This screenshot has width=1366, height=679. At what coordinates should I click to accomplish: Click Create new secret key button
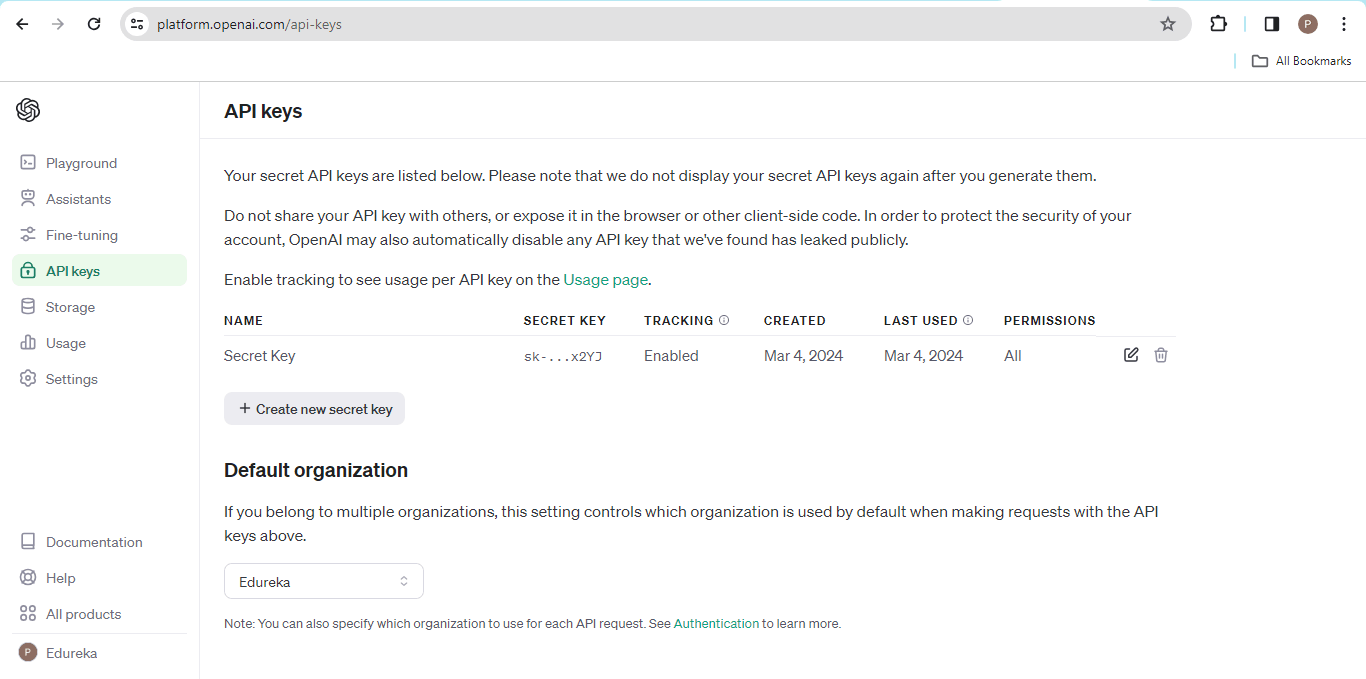314,409
